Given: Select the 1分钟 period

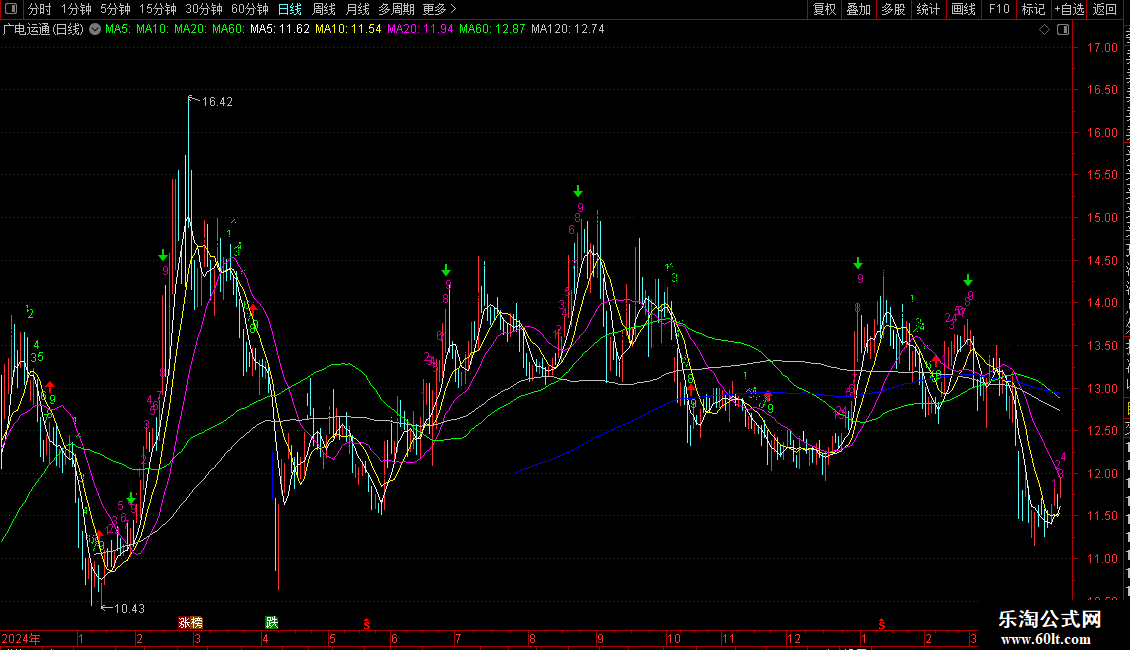Looking at the screenshot, I should 76,9.
